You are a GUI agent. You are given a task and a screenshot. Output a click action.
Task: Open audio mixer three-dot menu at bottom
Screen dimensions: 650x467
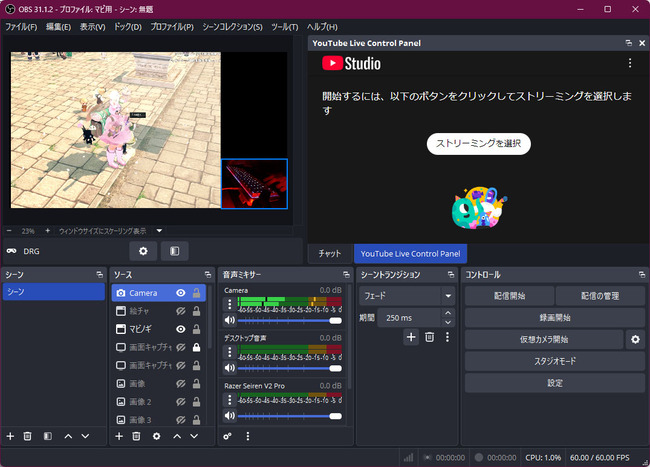click(x=248, y=436)
